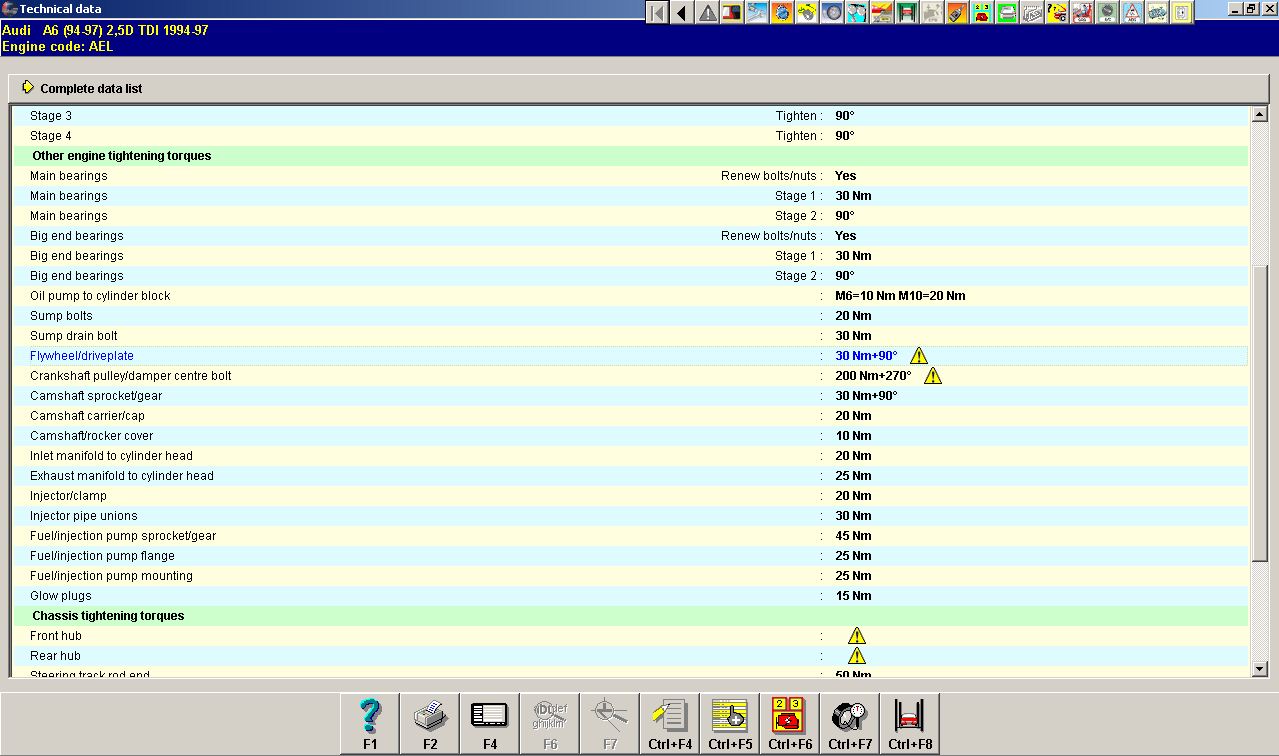Click the scrollbar up arrow
The height and width of the screenshot is (756, 1279).
1260,115
